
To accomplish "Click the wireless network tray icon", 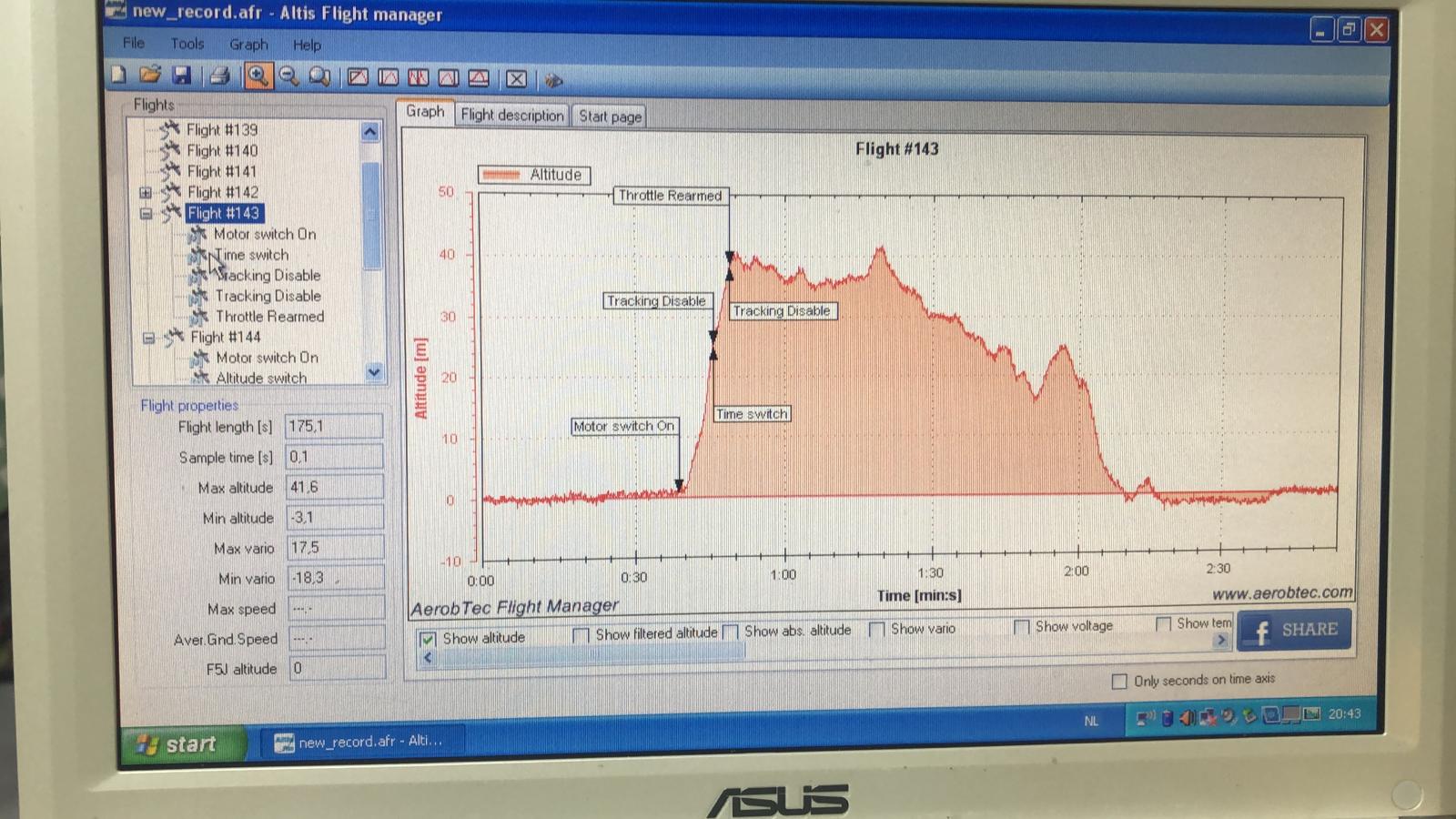I will 1146,718.
